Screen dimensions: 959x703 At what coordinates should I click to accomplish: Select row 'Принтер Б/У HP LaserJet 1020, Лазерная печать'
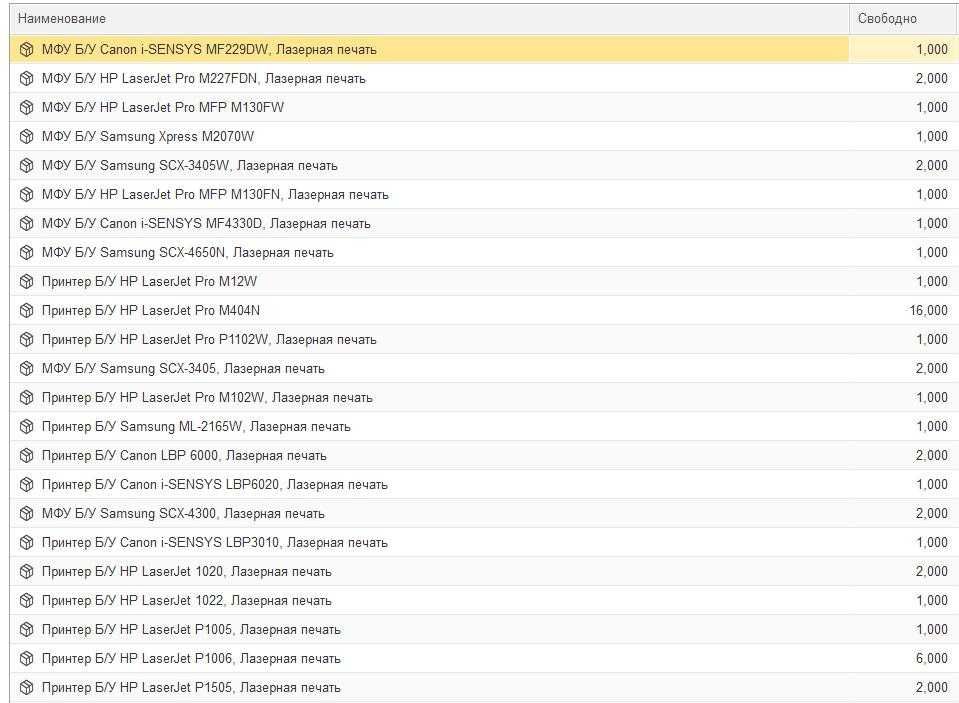pyautogui.click(x=484, y=571)
